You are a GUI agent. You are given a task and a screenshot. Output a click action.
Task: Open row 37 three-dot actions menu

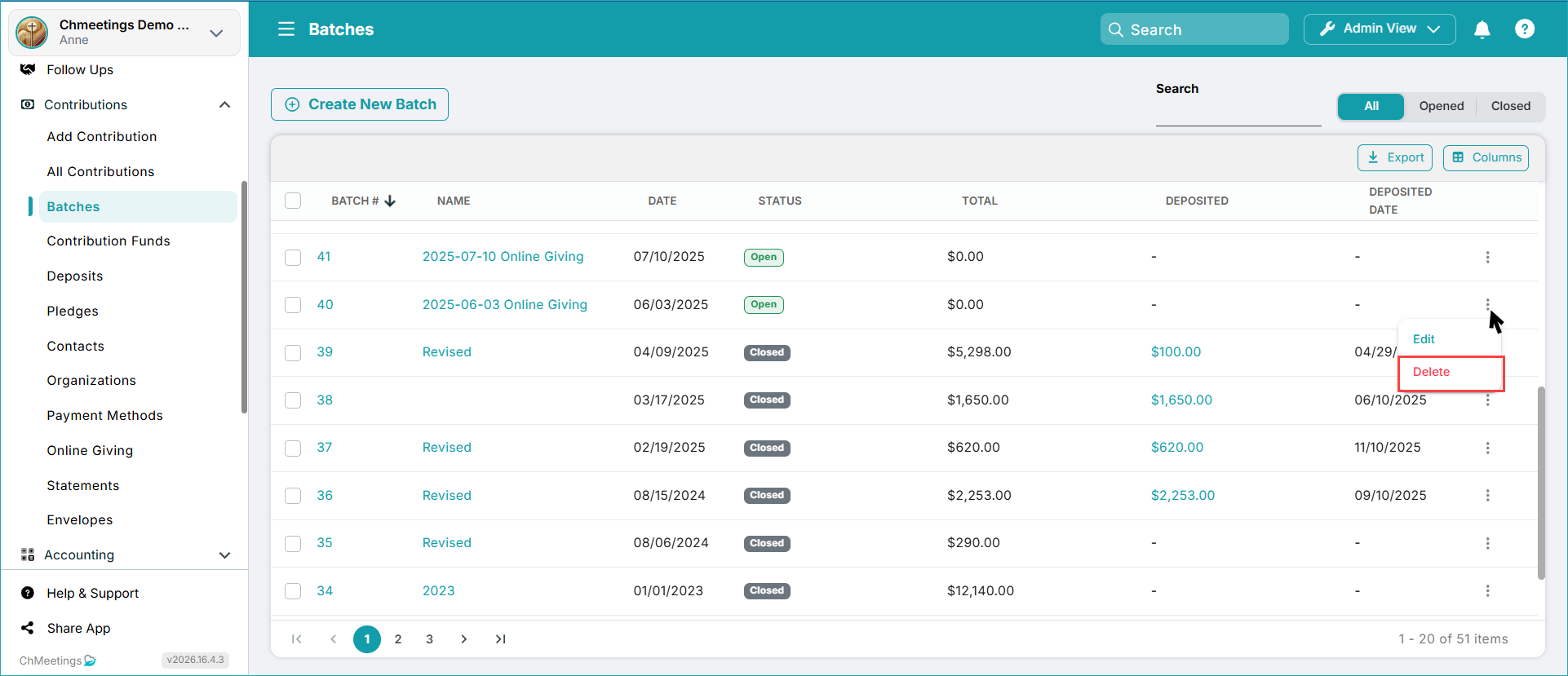1487,448
